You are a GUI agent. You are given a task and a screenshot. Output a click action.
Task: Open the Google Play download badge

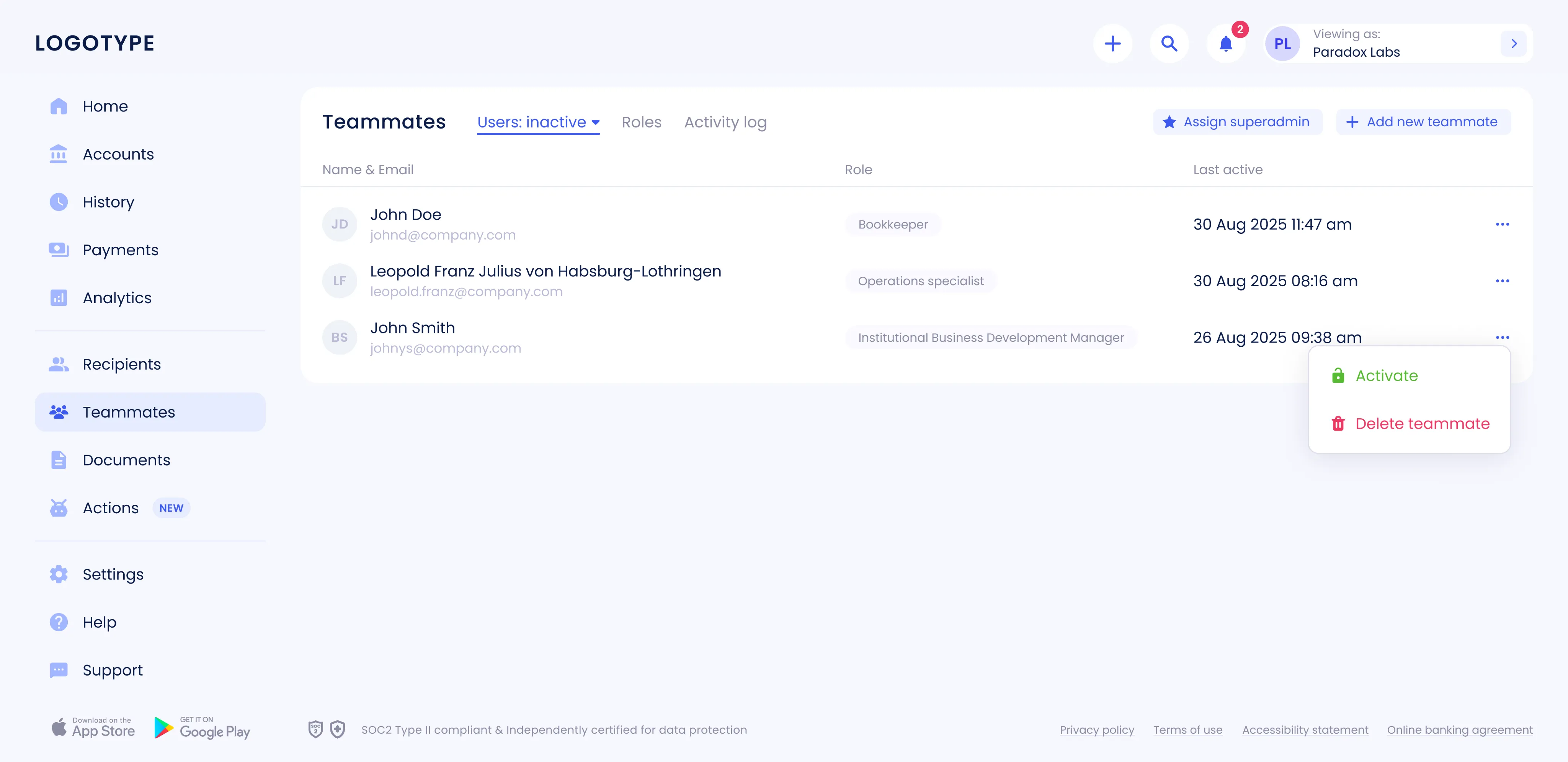(x=202, y=728)
